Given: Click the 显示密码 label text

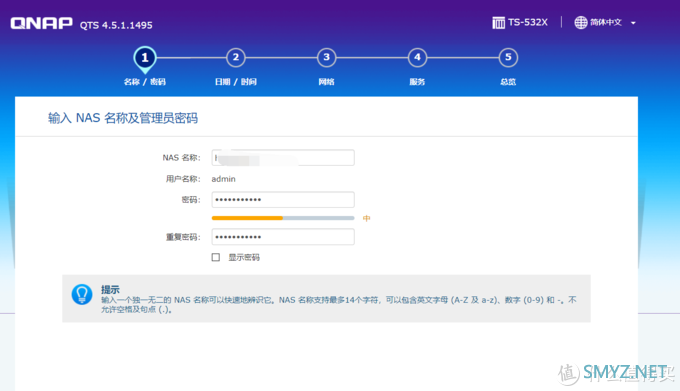Looking at the screenshot, I should (244, 257).
